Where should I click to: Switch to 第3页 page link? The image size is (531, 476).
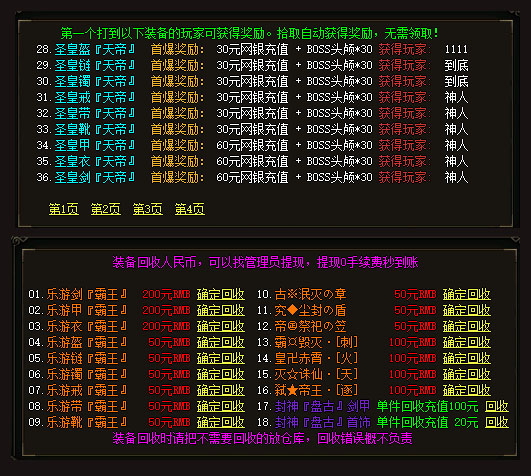pyautogui.click(x=148, y=209)
